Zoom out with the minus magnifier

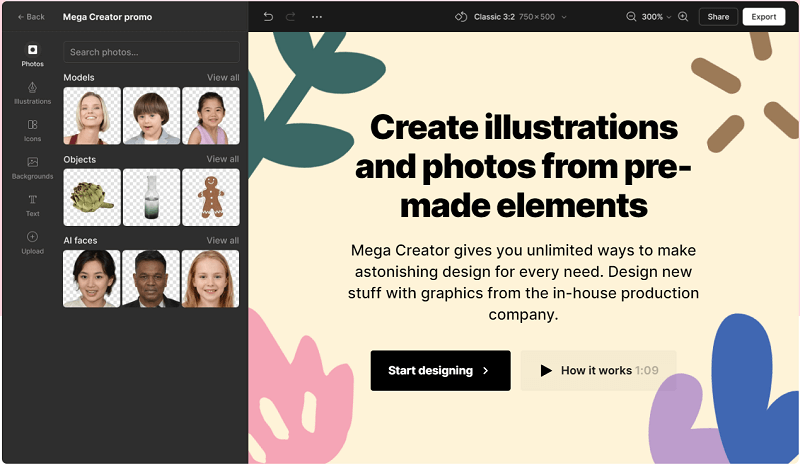click(x=631, y=17)
